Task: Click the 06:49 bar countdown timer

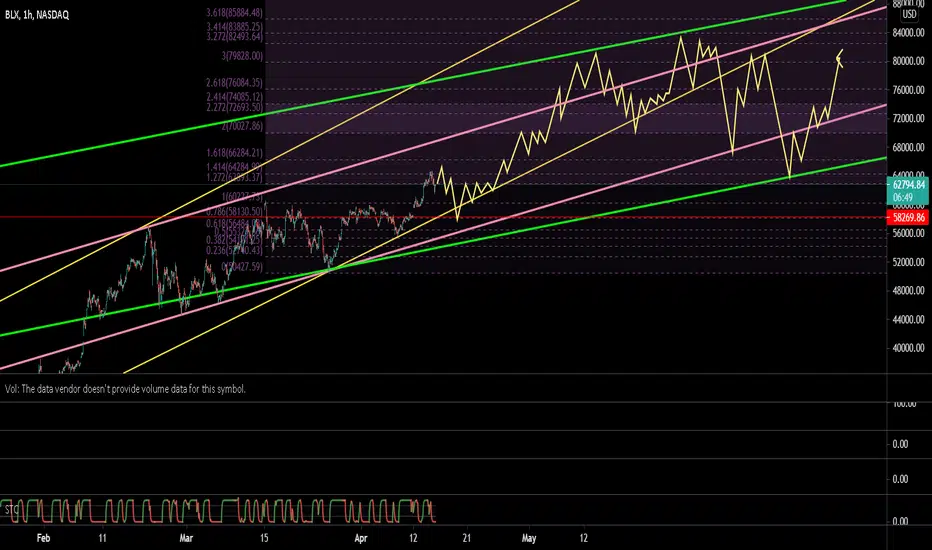Action: (x=902, y=197)
